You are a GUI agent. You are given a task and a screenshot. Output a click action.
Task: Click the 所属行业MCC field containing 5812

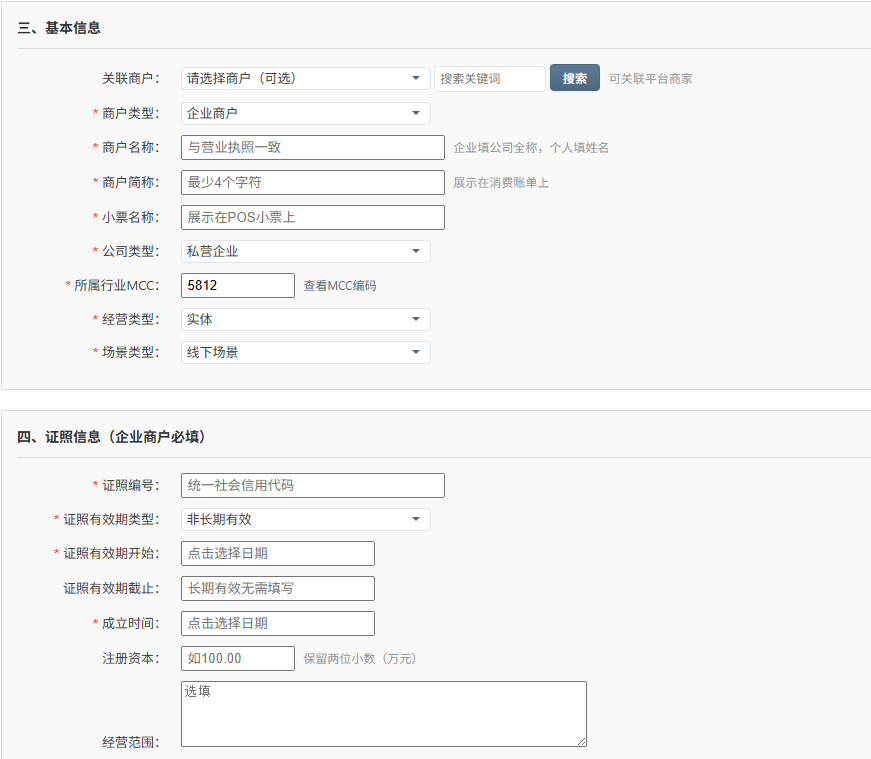[238, 286]
